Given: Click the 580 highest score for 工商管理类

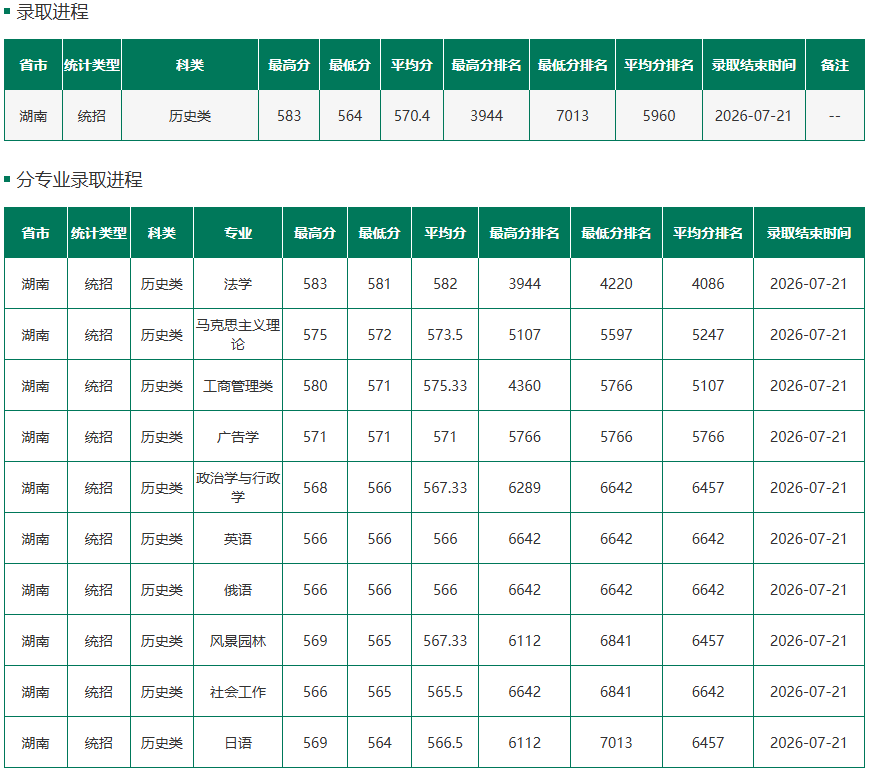Looking at the screenshot, I should pos(315,386).
